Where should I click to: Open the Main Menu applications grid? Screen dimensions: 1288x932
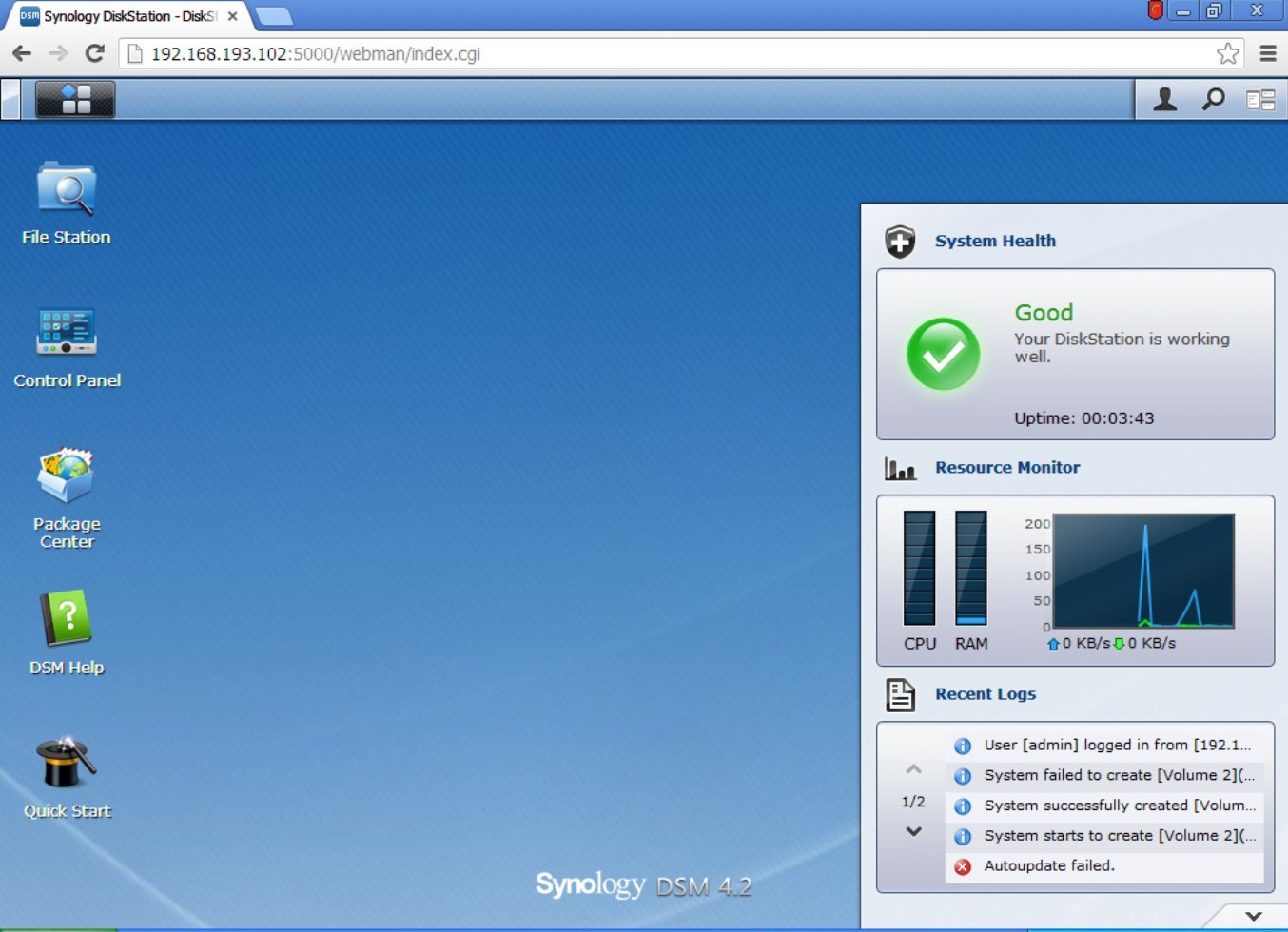tap(74, 99)
